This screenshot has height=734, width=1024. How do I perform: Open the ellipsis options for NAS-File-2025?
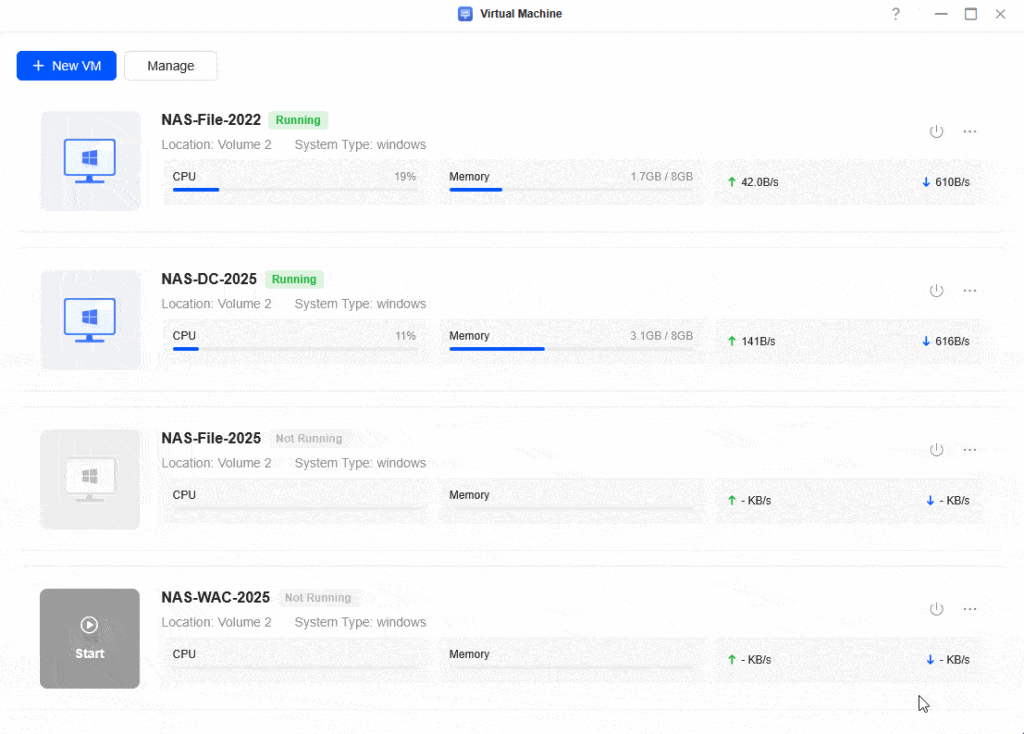pyautogui.click(x=969, y=449)
